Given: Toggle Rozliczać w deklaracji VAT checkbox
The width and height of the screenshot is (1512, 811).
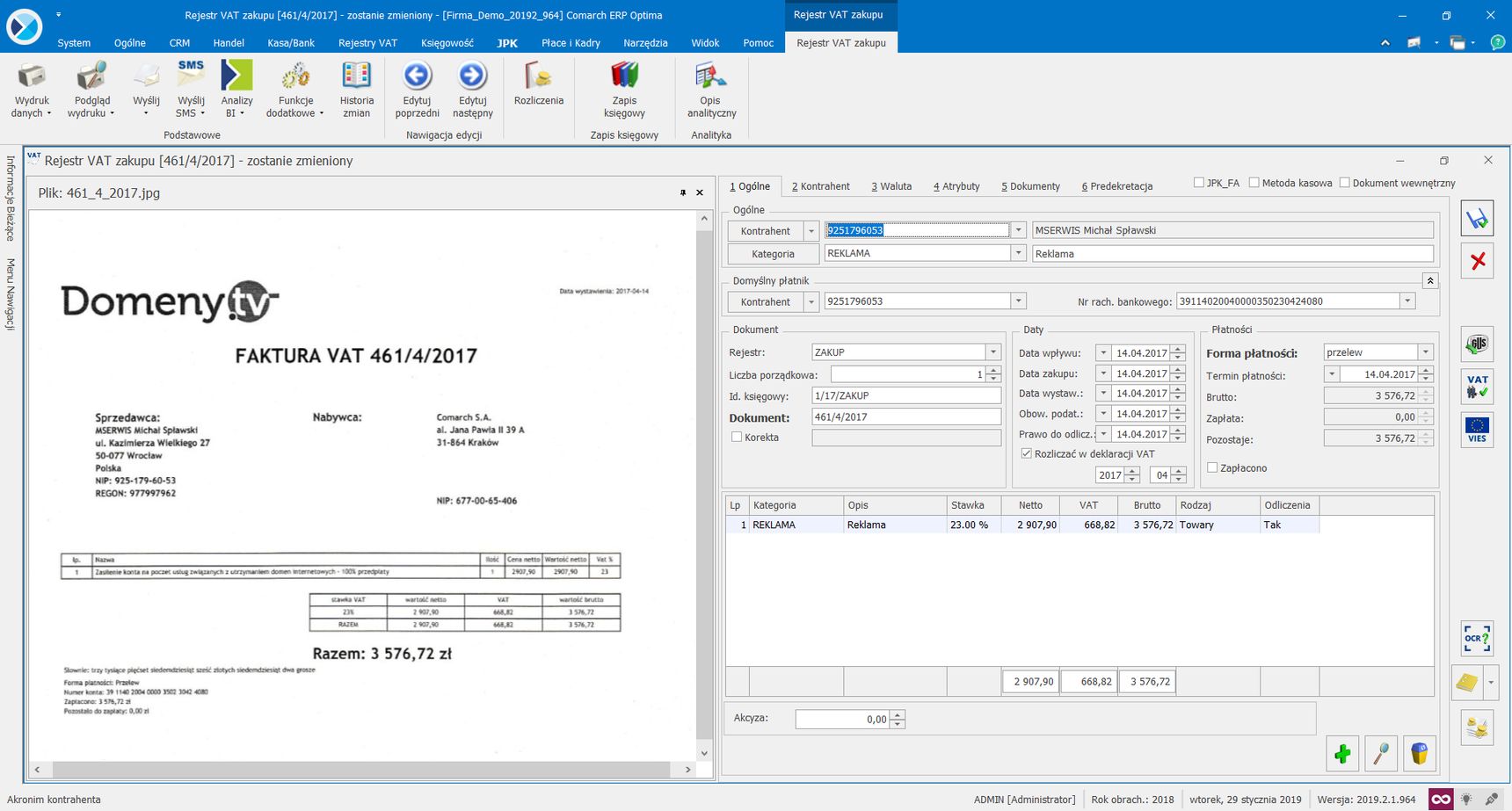Looking at the screenshot, I should 1026,453.
